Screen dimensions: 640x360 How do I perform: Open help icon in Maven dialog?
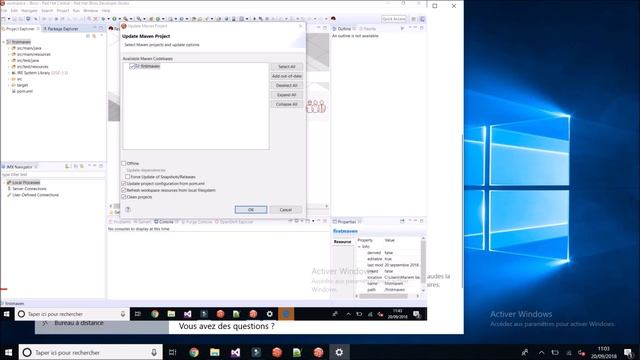pos(128,209)
